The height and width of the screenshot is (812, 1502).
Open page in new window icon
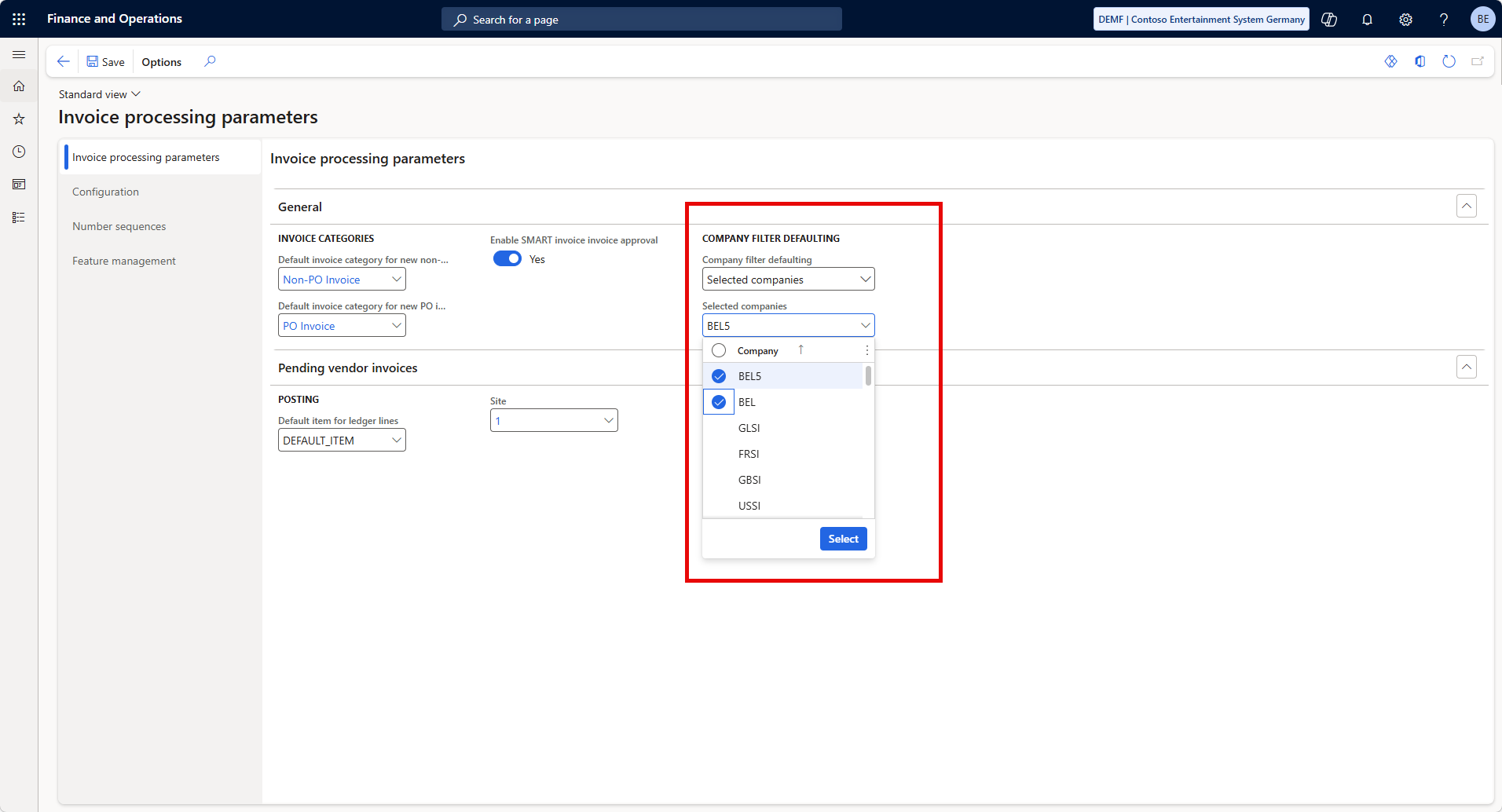point(1478,61)
